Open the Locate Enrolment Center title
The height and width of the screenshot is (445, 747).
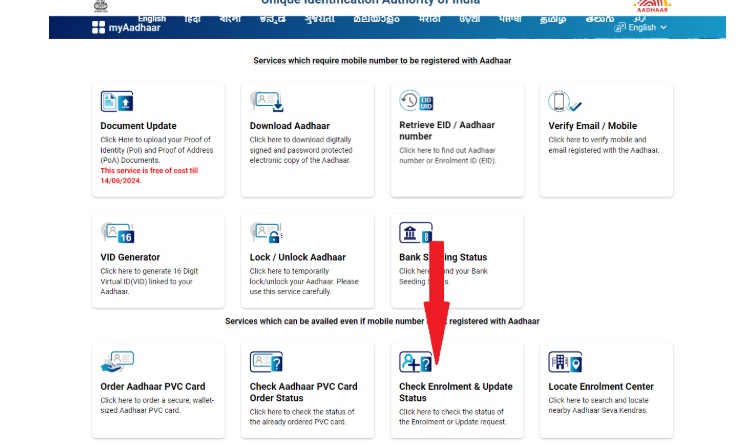(601, 386)
